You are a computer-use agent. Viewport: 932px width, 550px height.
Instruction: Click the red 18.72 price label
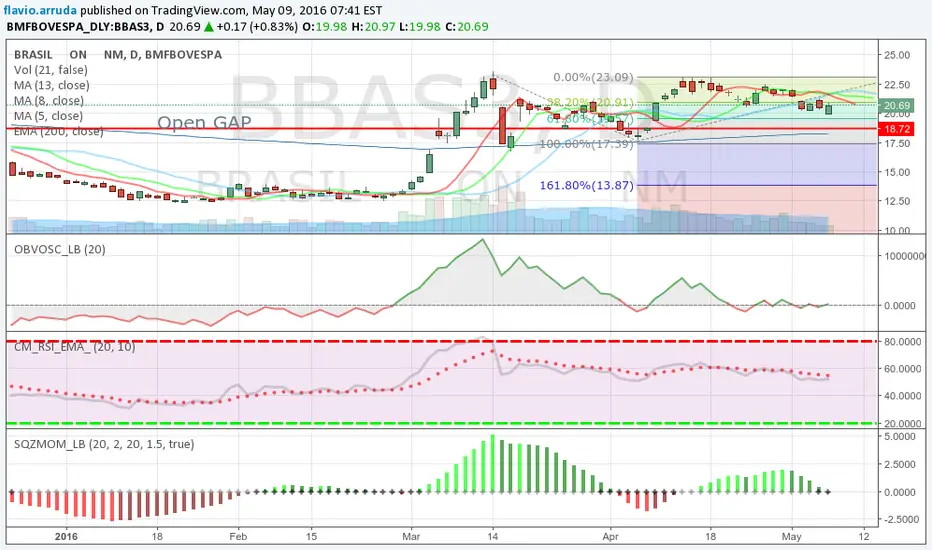click(x=896, y=129)
